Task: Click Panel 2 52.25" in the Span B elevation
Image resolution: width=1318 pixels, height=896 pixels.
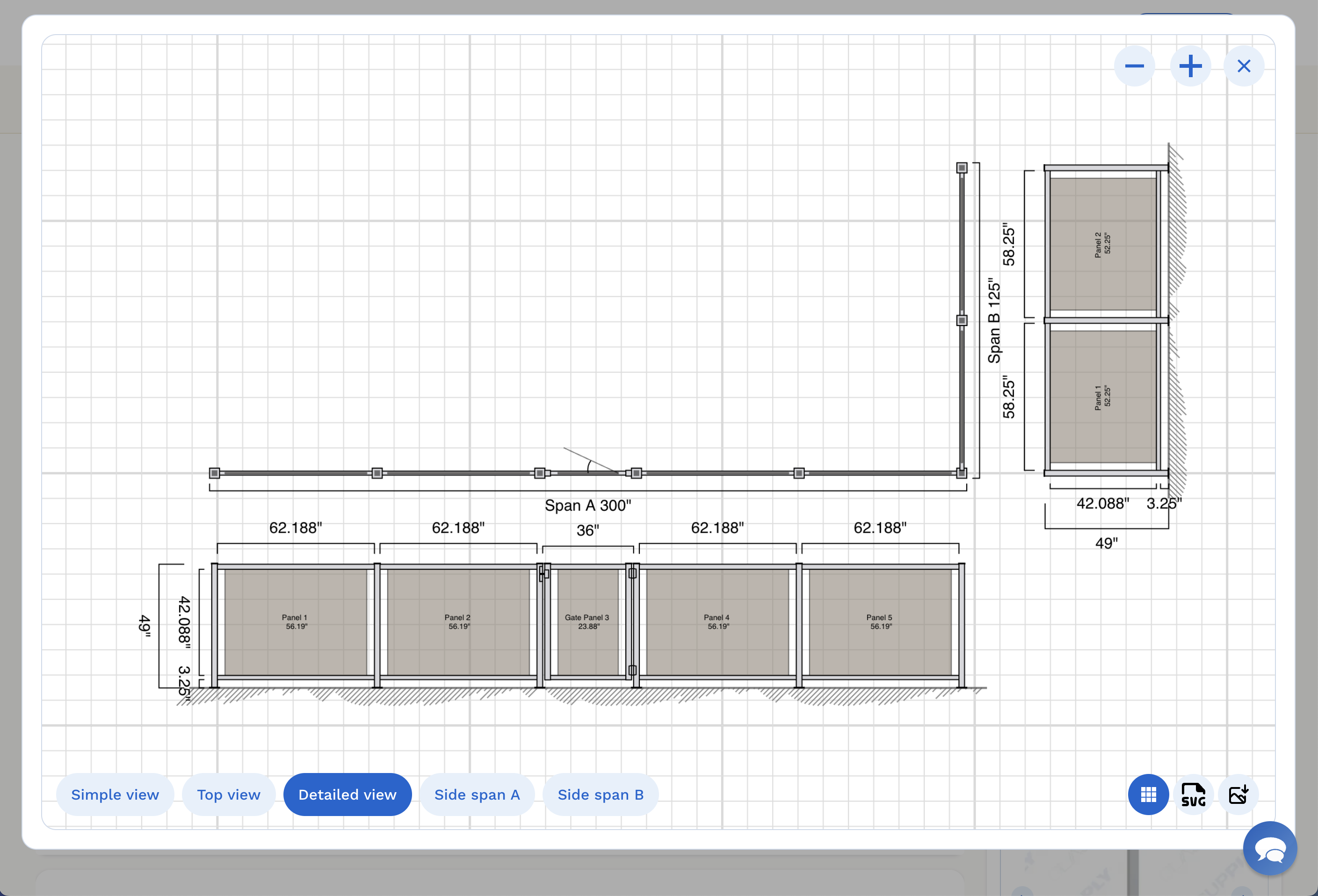Action: coord(1103,245)
